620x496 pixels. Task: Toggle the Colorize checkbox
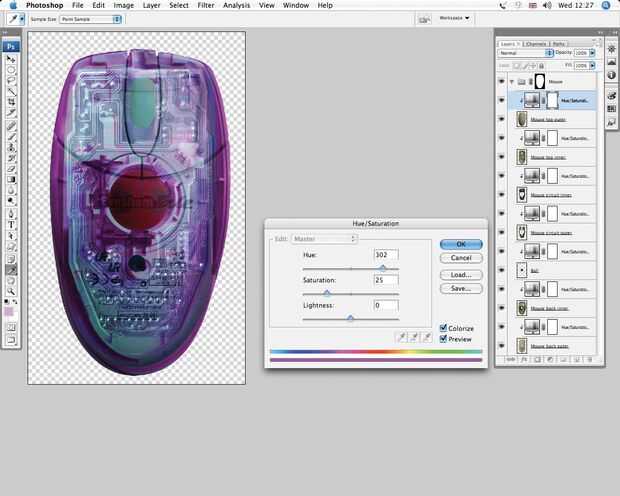pyautogui.click(x=445, y=328)
